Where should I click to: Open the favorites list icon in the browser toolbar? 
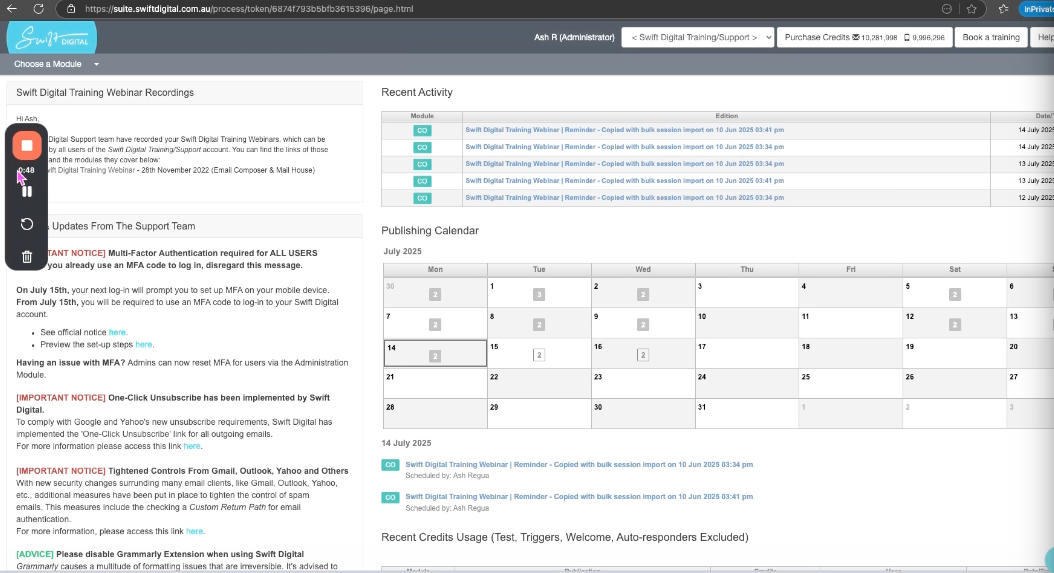[1004, 9]
